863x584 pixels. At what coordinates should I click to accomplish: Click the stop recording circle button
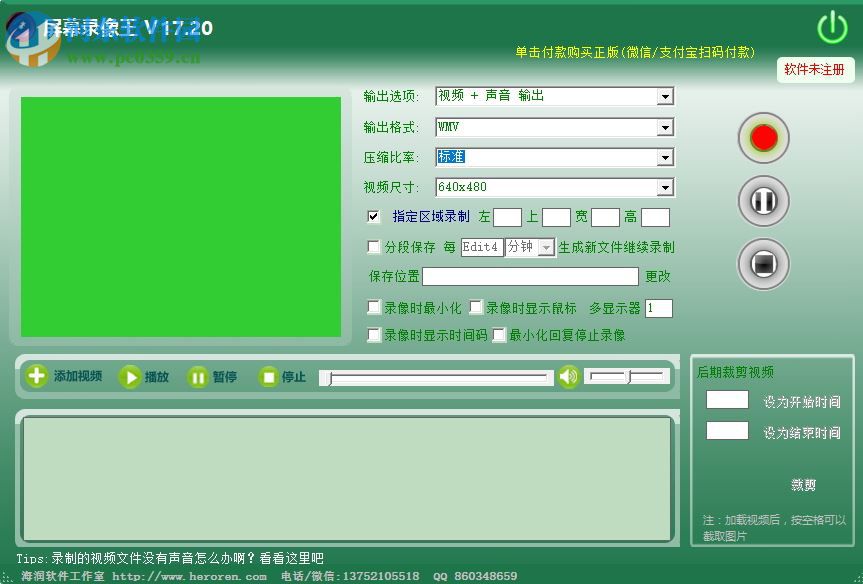[x=763, y=264]
